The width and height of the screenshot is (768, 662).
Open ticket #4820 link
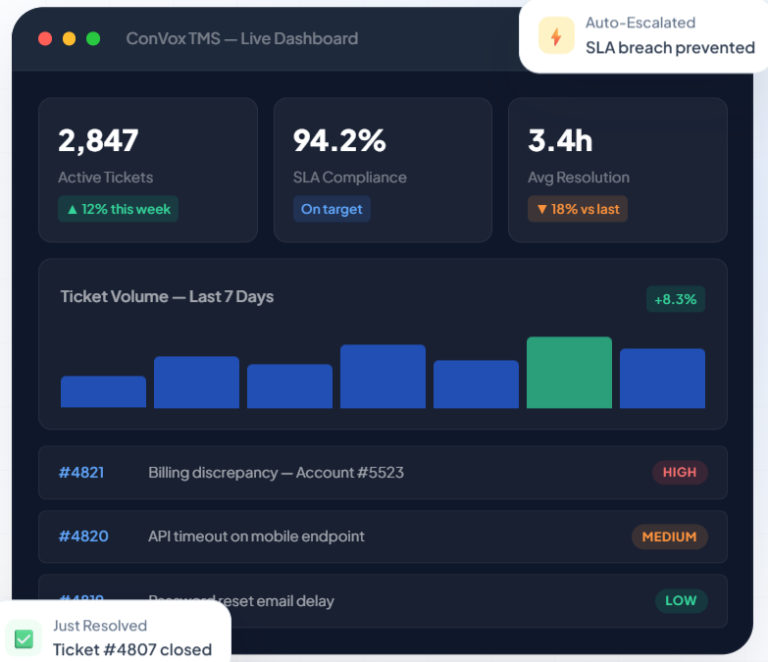coord(83,536)
